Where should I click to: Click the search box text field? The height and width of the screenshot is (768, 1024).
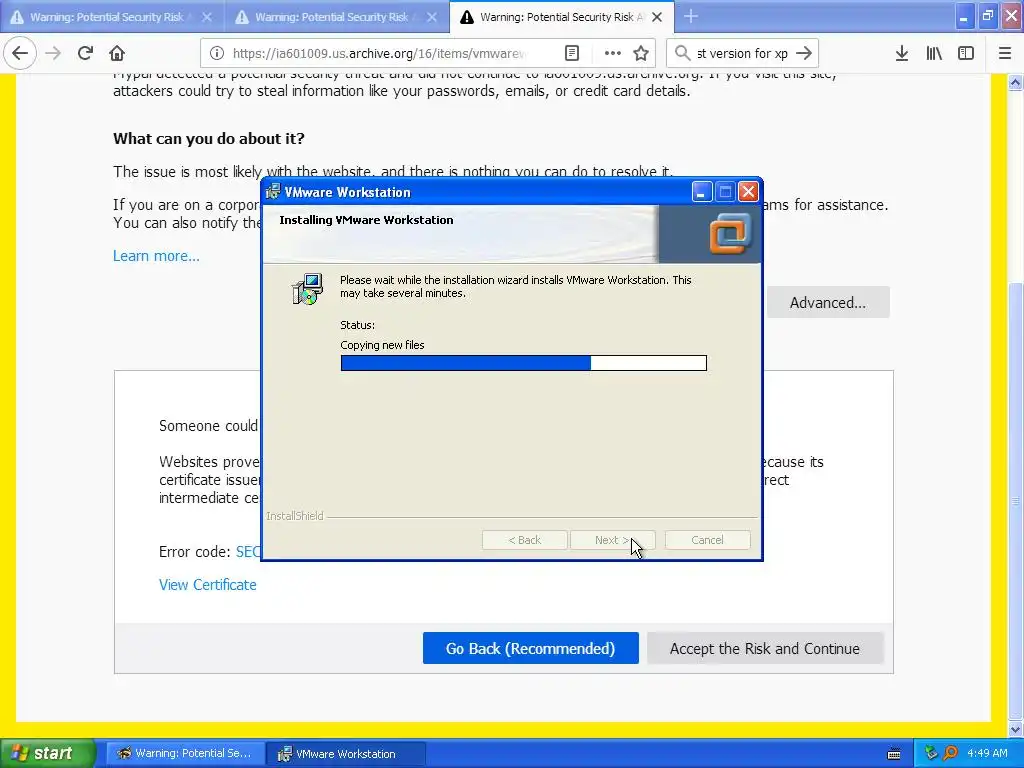coord(743,53)
